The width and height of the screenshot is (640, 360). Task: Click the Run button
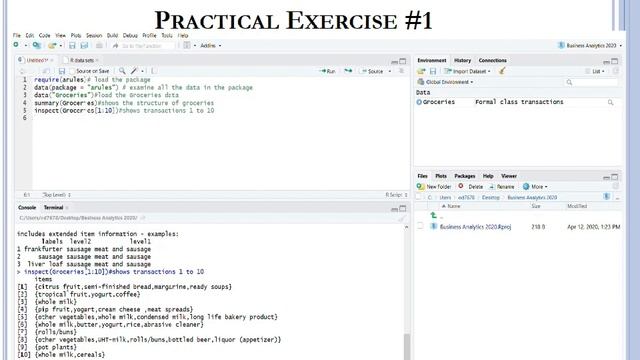[x=327, y=71]
